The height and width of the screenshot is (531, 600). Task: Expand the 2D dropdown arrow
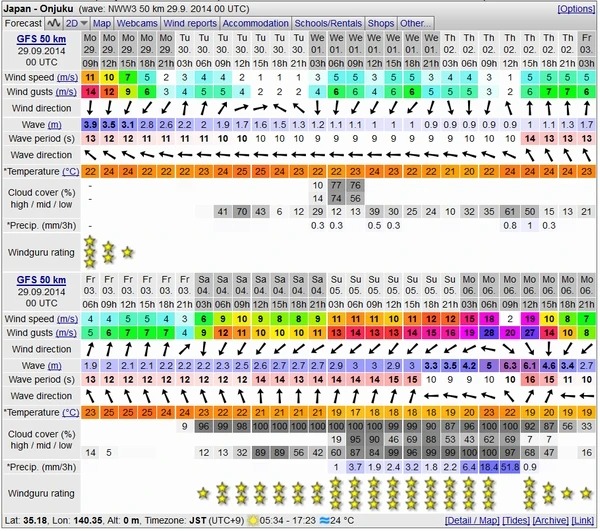tap(84, 24)
